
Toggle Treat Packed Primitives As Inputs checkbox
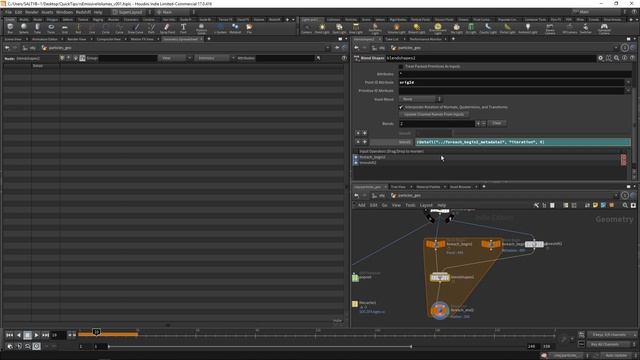coord(401,66)
